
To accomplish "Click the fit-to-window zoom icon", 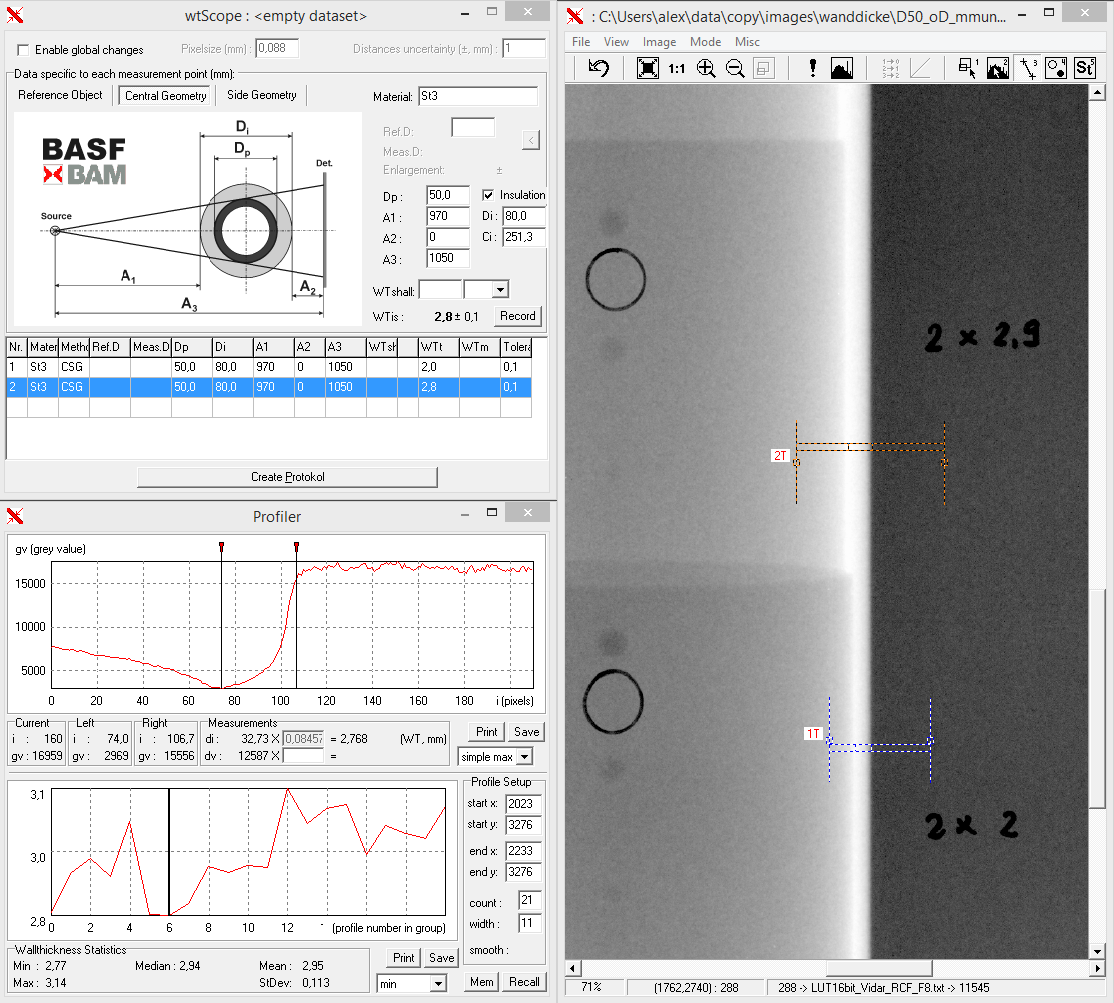I will tap(647, 68).
